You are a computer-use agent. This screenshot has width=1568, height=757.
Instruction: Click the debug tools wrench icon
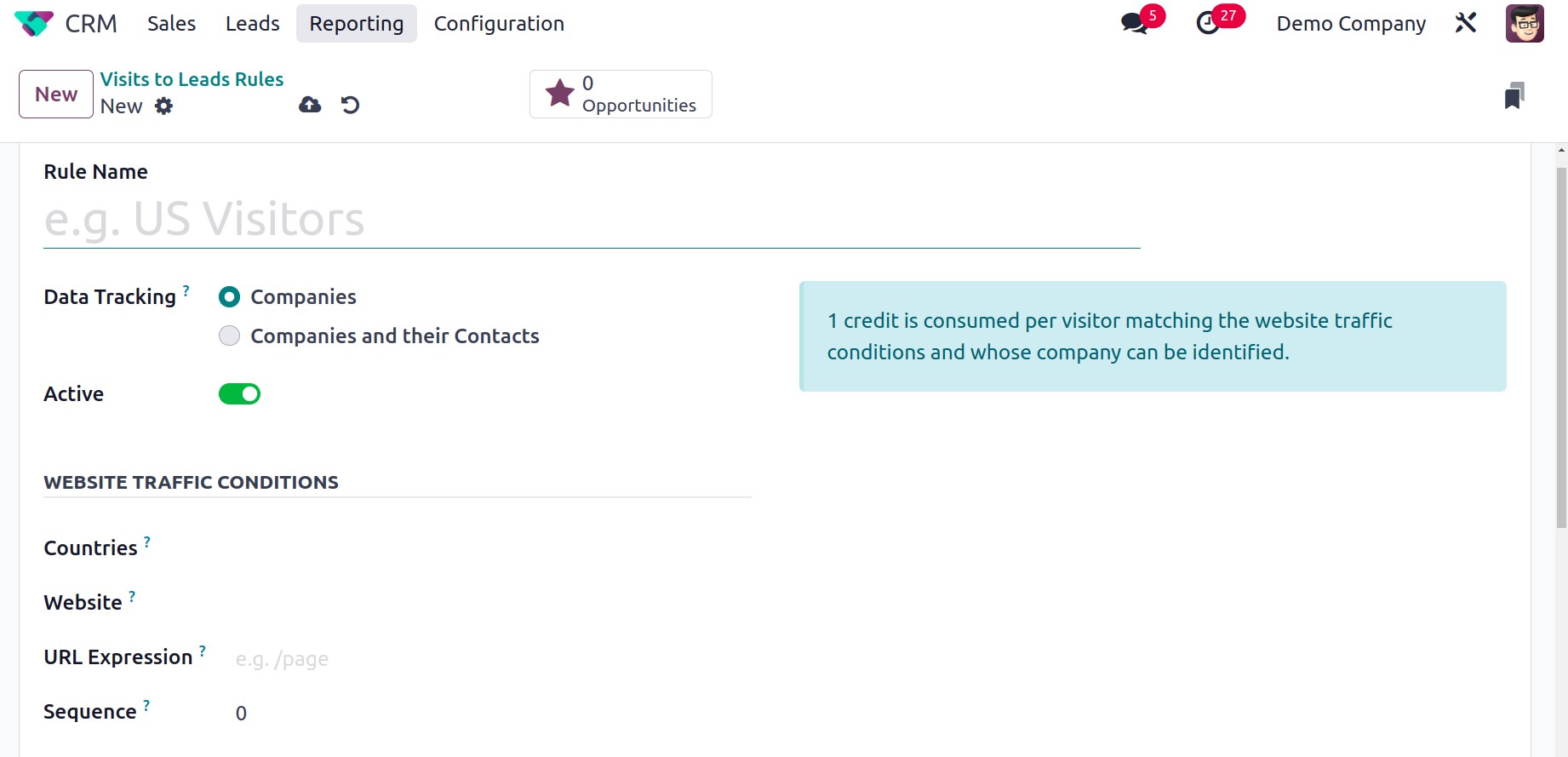1466,23
